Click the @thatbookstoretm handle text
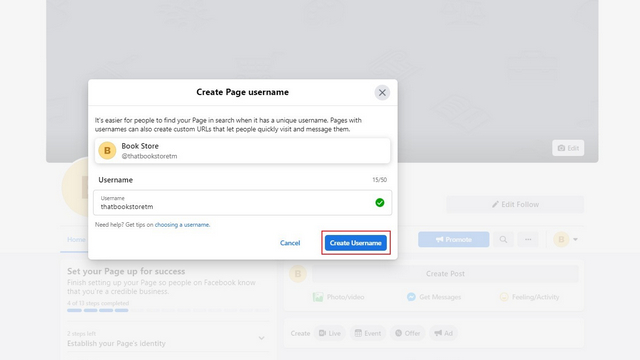The height and width of the screenshot is (360, 640). [x=149, y=156]
